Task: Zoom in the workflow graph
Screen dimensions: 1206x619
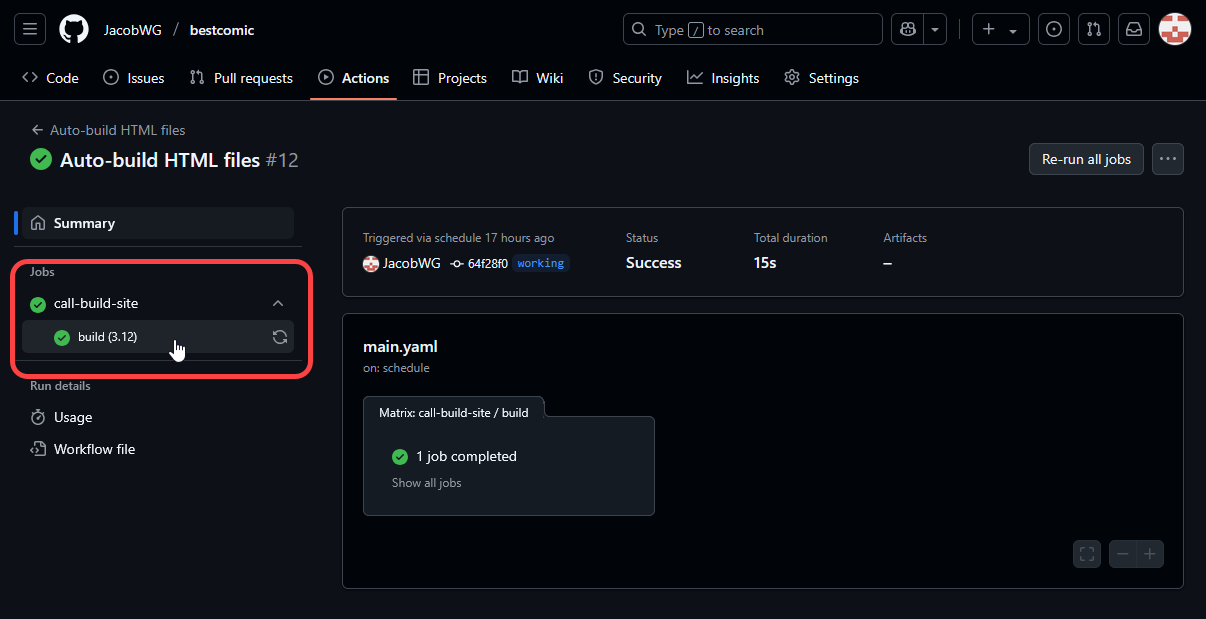Action: tap(1150, 554)
